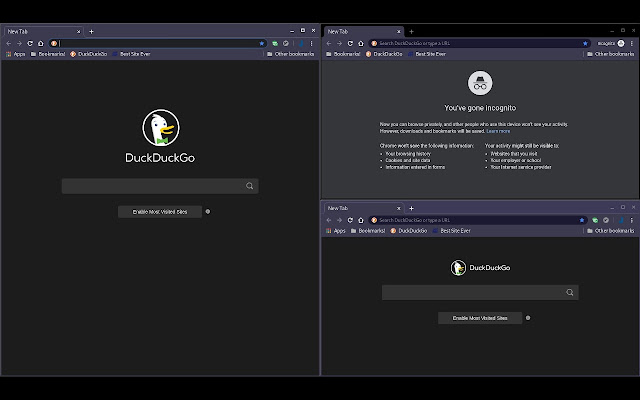Open Bookmarks! folder in incognito window

click(343, 54)
